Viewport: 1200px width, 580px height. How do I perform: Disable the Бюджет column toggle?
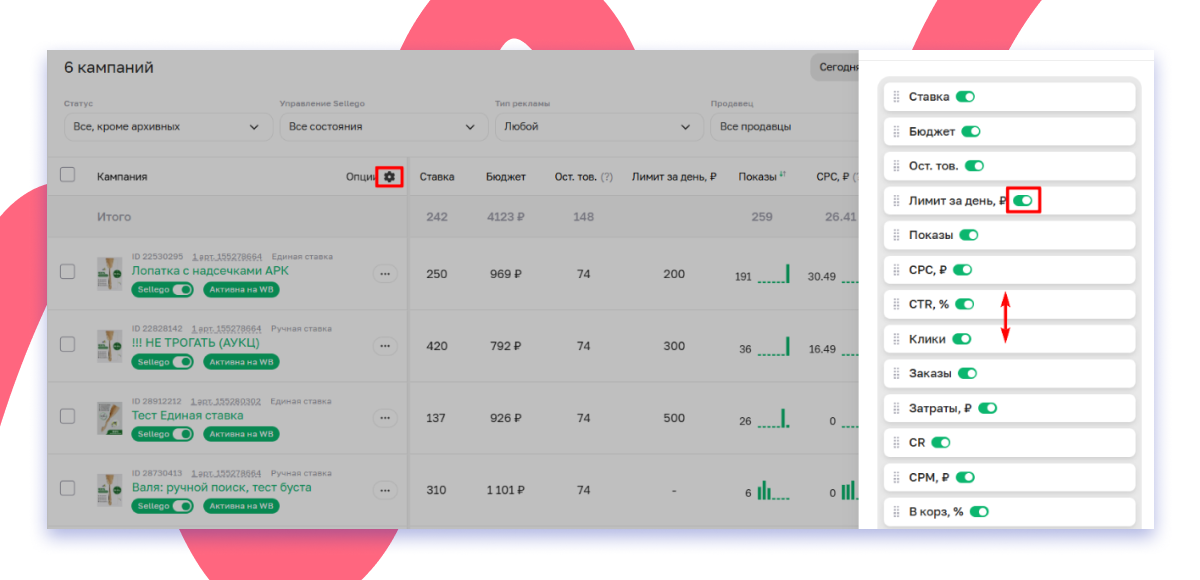(971, 131)
